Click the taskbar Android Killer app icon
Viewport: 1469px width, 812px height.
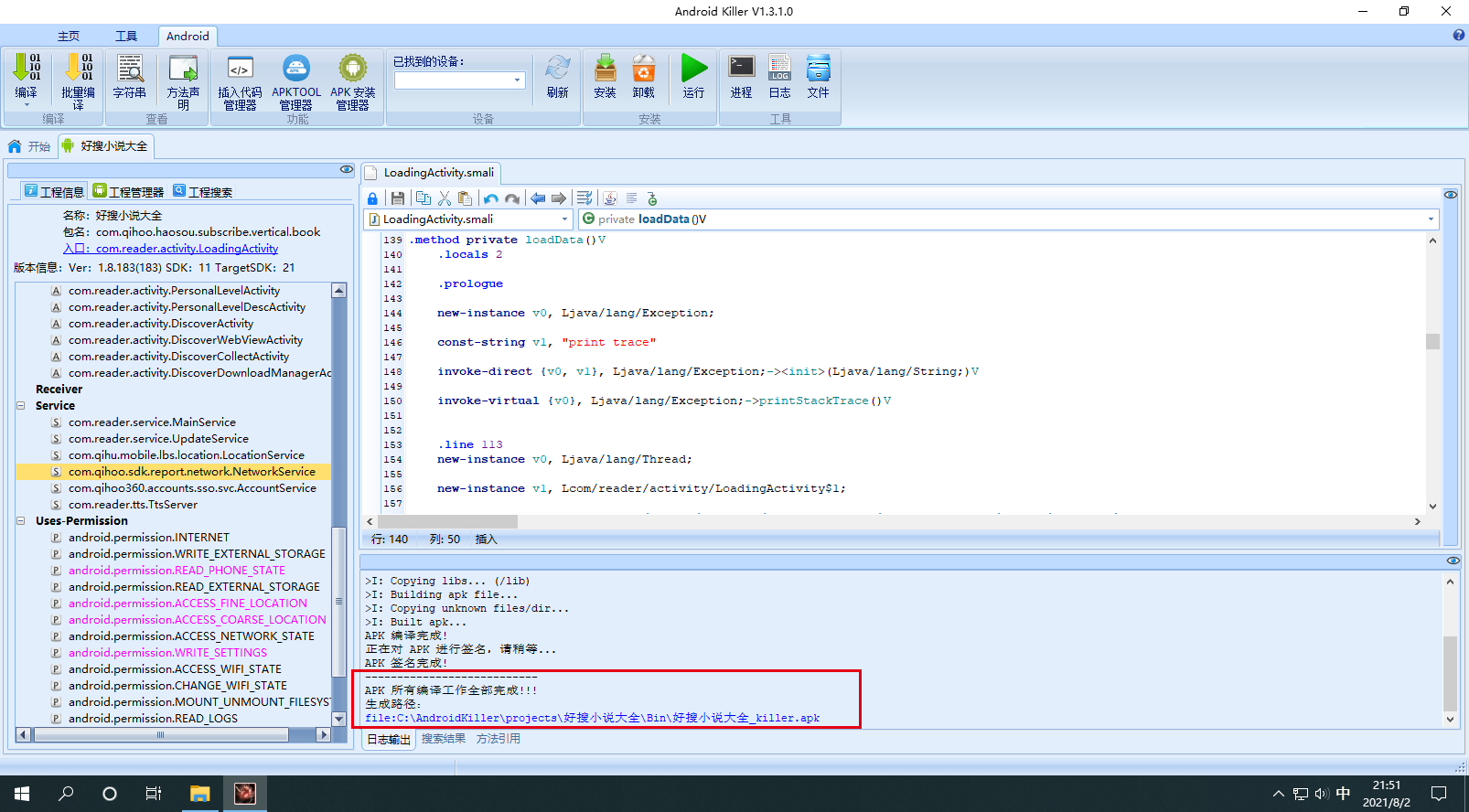point(244,794)
